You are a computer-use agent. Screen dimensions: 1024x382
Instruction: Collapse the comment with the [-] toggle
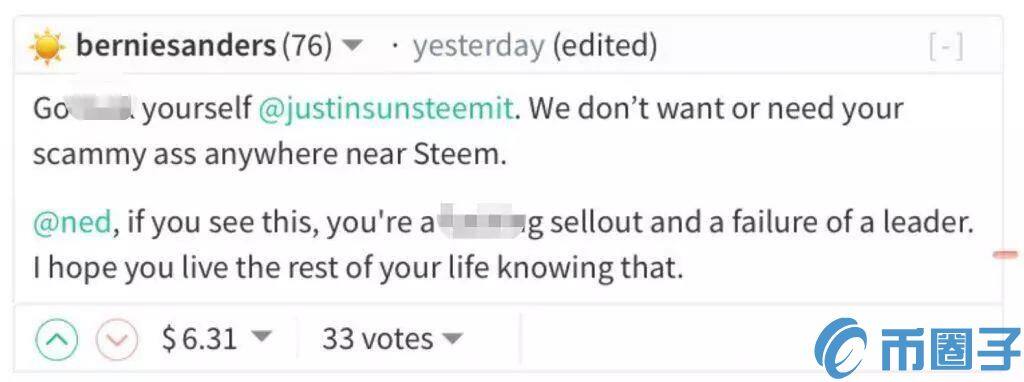pyautogui.click(x=946, y=47)
